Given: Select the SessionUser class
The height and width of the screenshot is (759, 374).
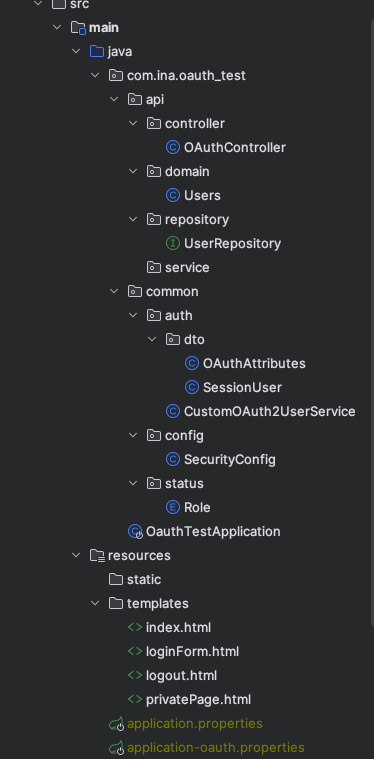Looking at the screenshot, I should point(242,387).
